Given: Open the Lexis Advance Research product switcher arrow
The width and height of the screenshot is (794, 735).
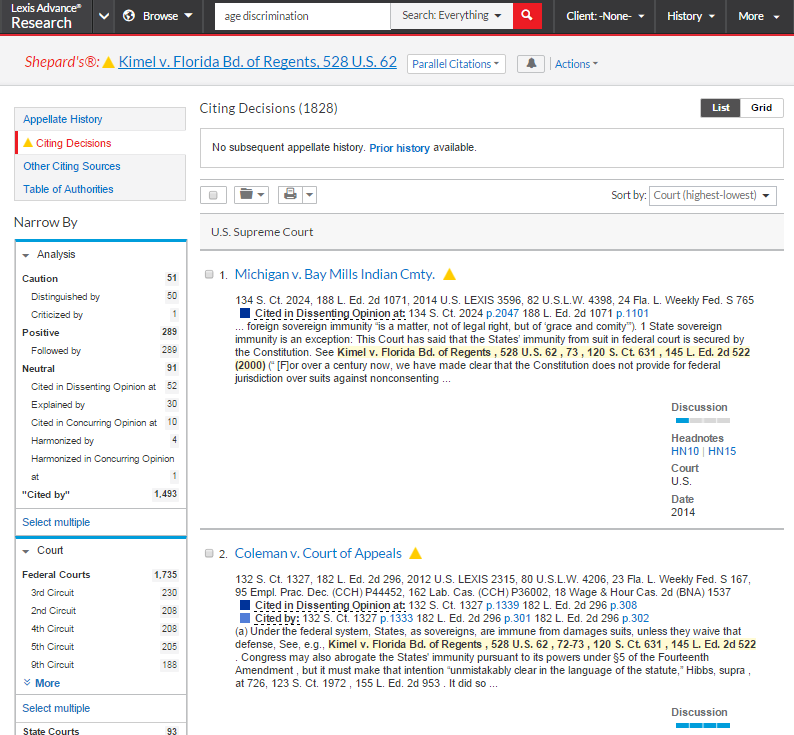Looking at the screenshot, I should click(x=103, y=16).
